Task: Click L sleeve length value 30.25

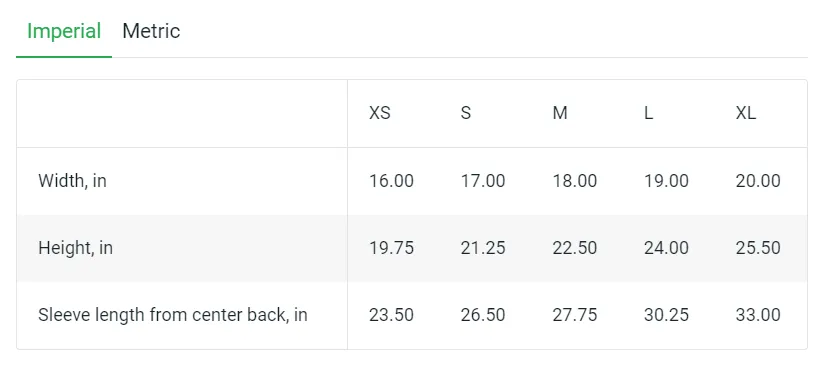Action: [666, 315]
